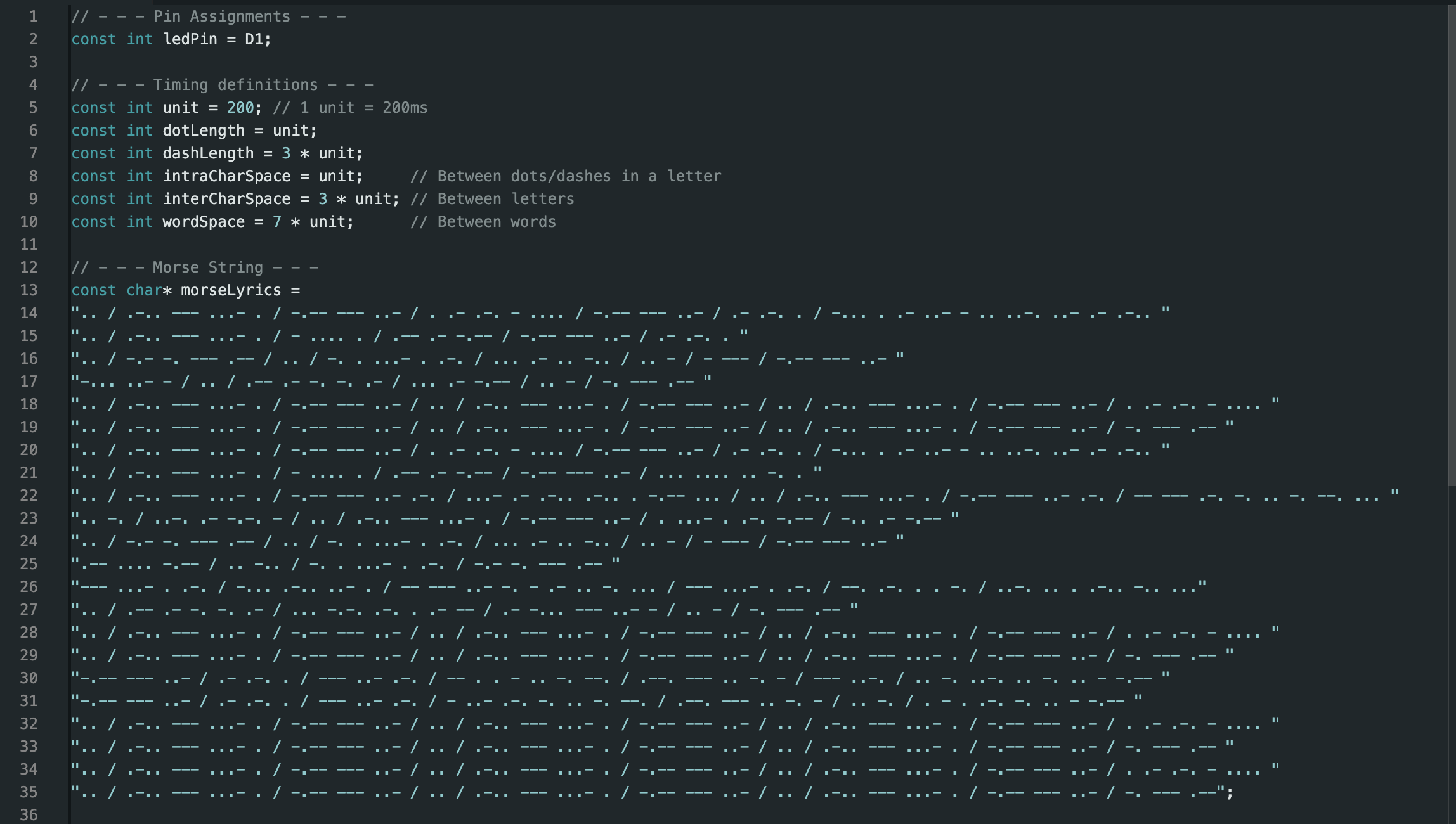Place cursor in the interCharSpace variable

tap(226, 199)
